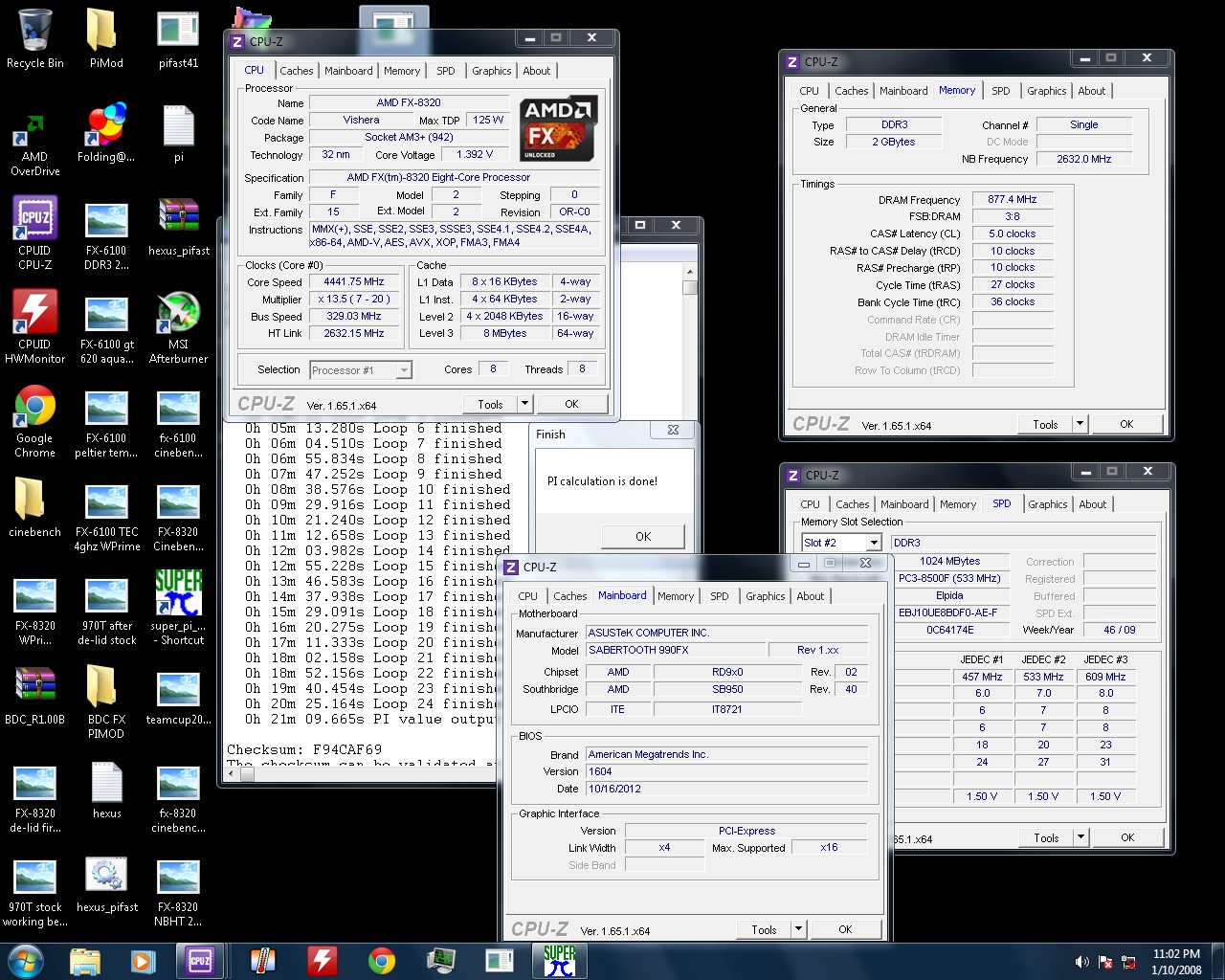Select Graphics tab in Memory window
The height and width of the screenshot is (980, 1225).
click(1046, 91)
